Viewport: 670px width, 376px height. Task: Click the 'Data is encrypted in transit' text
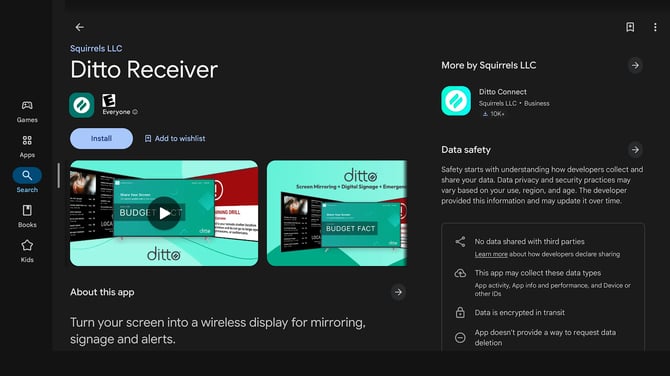point(519,313)
